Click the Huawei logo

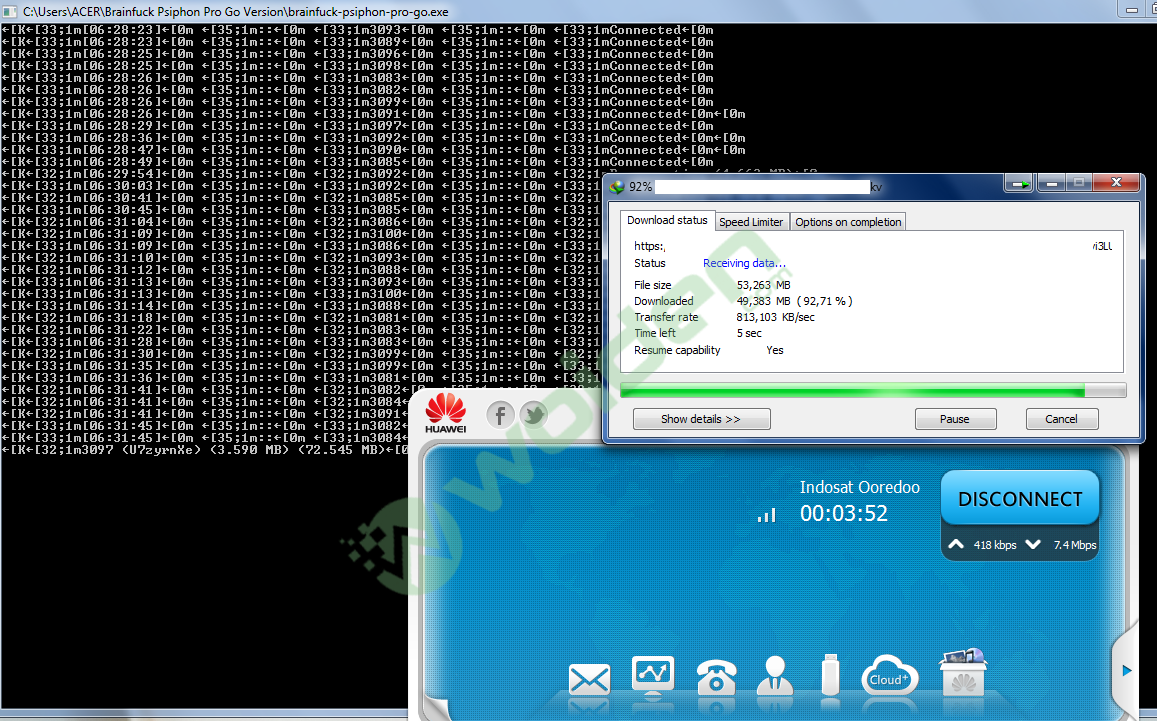pos(446,413)
